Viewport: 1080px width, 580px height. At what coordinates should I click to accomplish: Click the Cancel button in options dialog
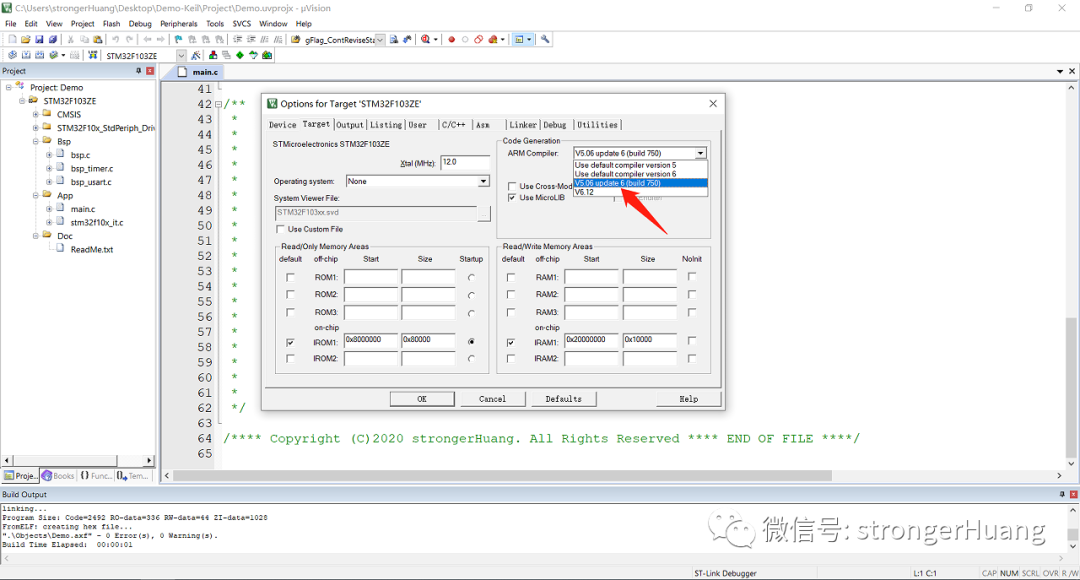pos(492,399)
